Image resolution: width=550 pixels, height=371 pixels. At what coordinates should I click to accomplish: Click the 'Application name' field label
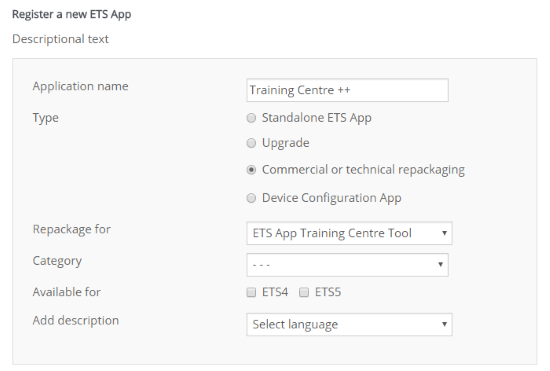[80, 86]
